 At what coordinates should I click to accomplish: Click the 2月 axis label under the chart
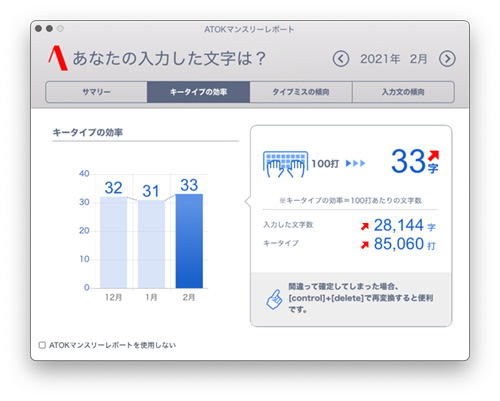click(189, 297)
